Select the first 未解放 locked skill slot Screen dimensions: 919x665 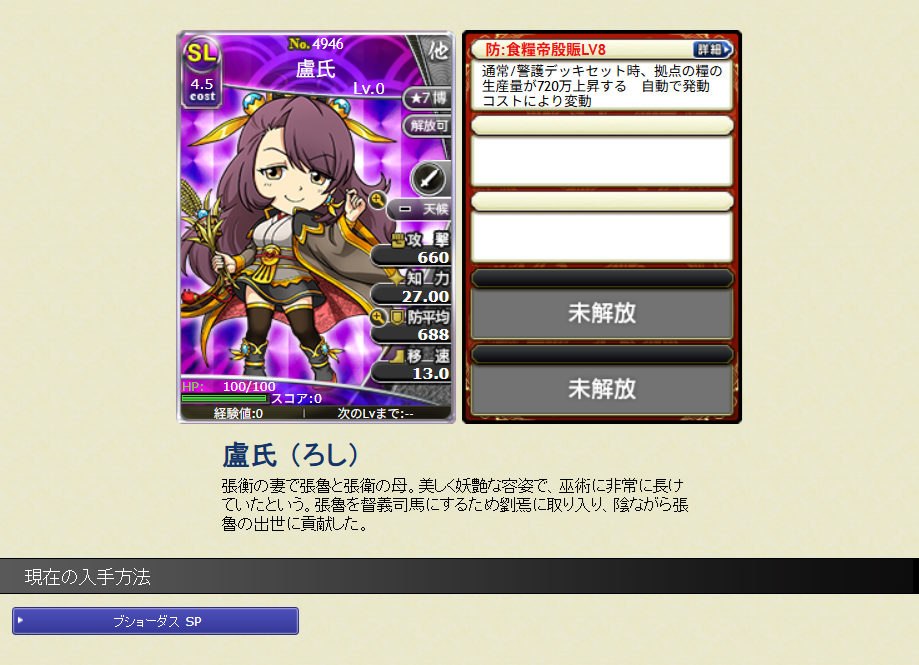tap(602, 313)
